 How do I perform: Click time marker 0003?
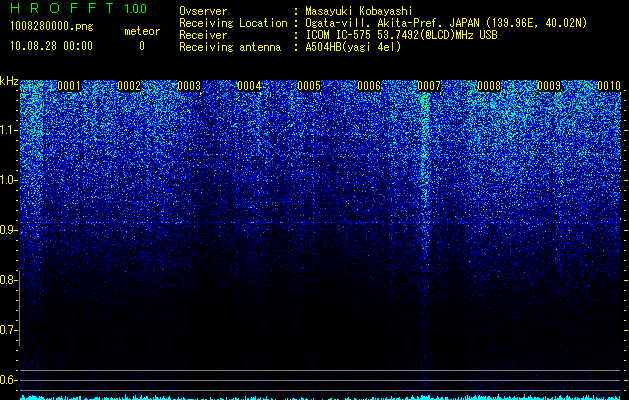click(189, 86)
